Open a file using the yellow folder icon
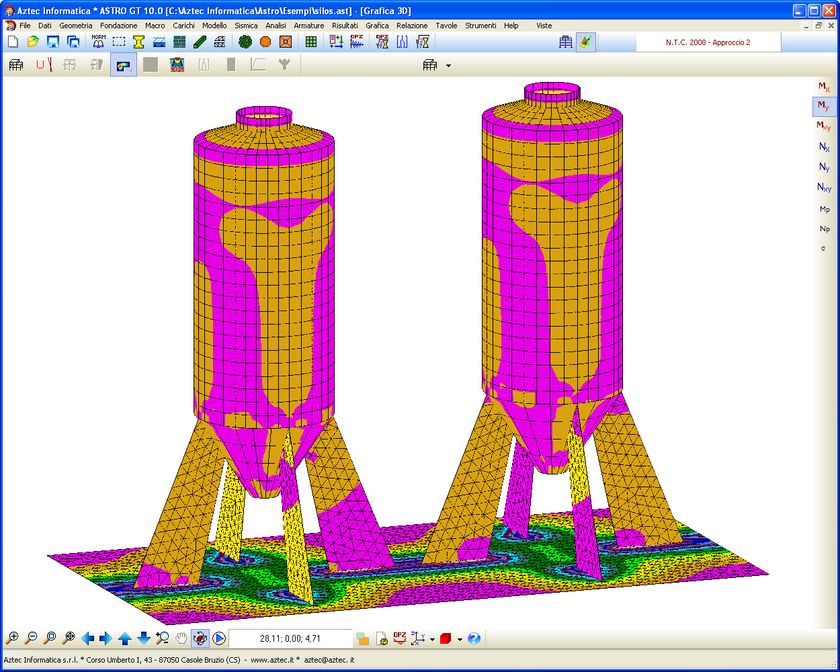840x672 pixels. pyautogui.click(x=33, y=42)
